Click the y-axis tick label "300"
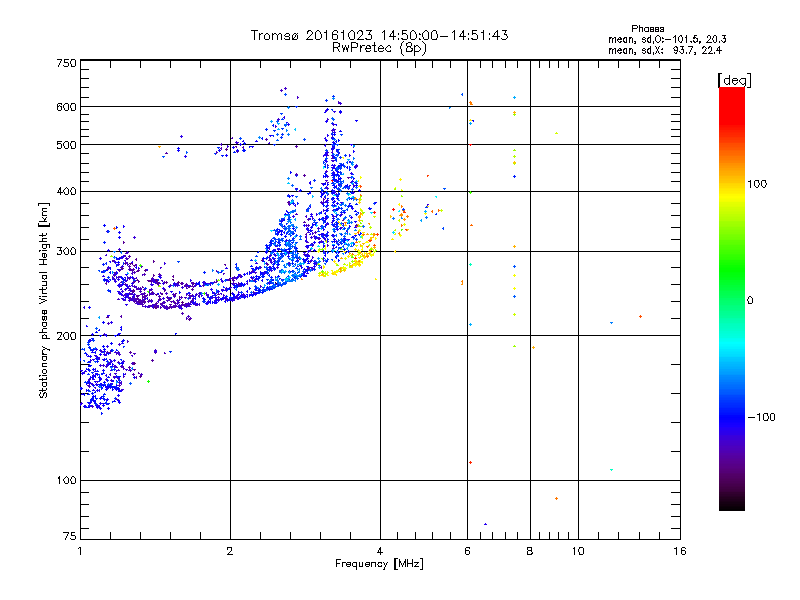Viewport: 800px width, 600px height. pyautogui.click(x=67, y=252)
